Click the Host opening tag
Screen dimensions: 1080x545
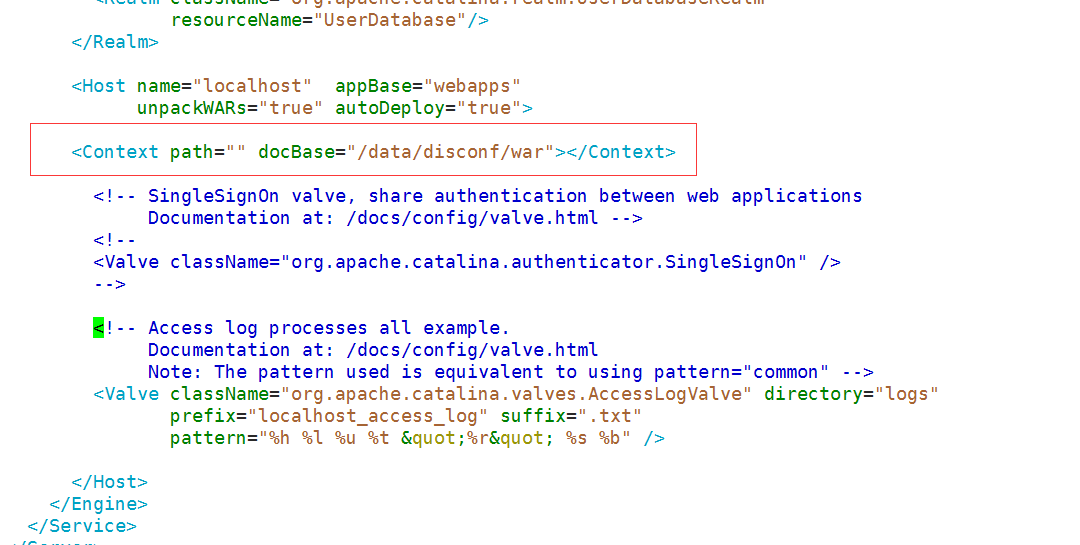[x=98, y=86]
